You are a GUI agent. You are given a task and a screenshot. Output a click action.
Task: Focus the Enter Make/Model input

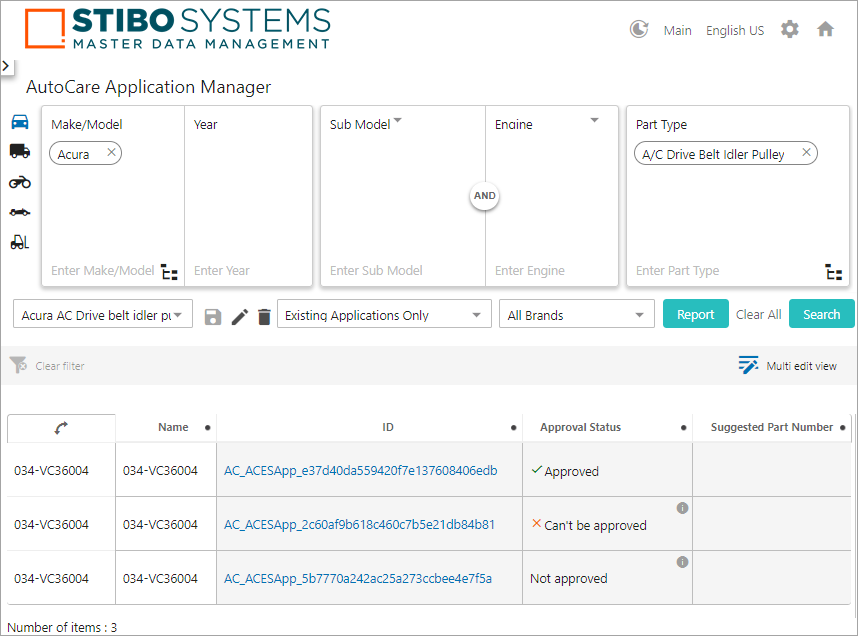pos(103,271)
